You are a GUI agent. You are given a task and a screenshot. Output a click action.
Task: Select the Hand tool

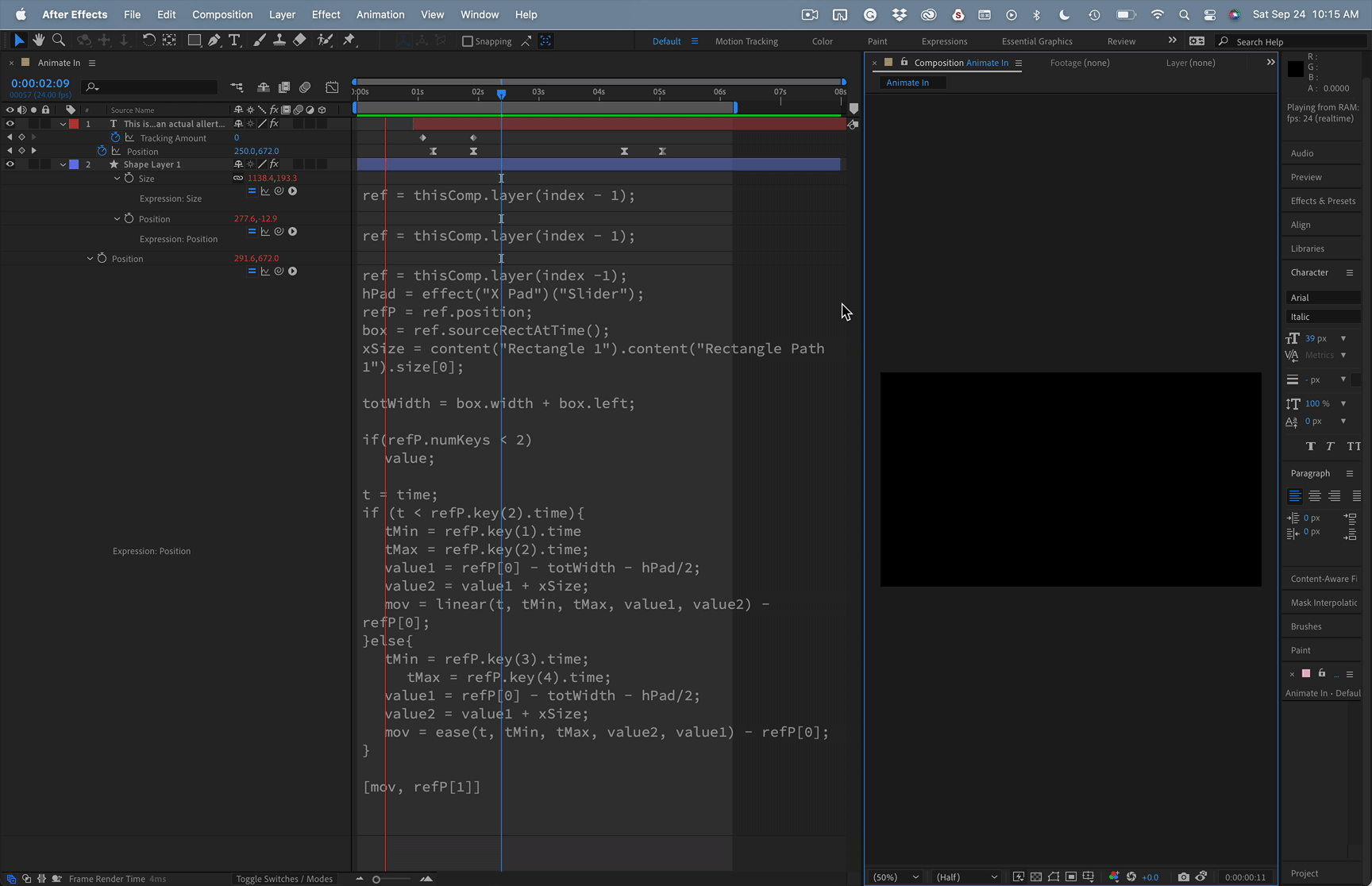(x=39, y=40)
